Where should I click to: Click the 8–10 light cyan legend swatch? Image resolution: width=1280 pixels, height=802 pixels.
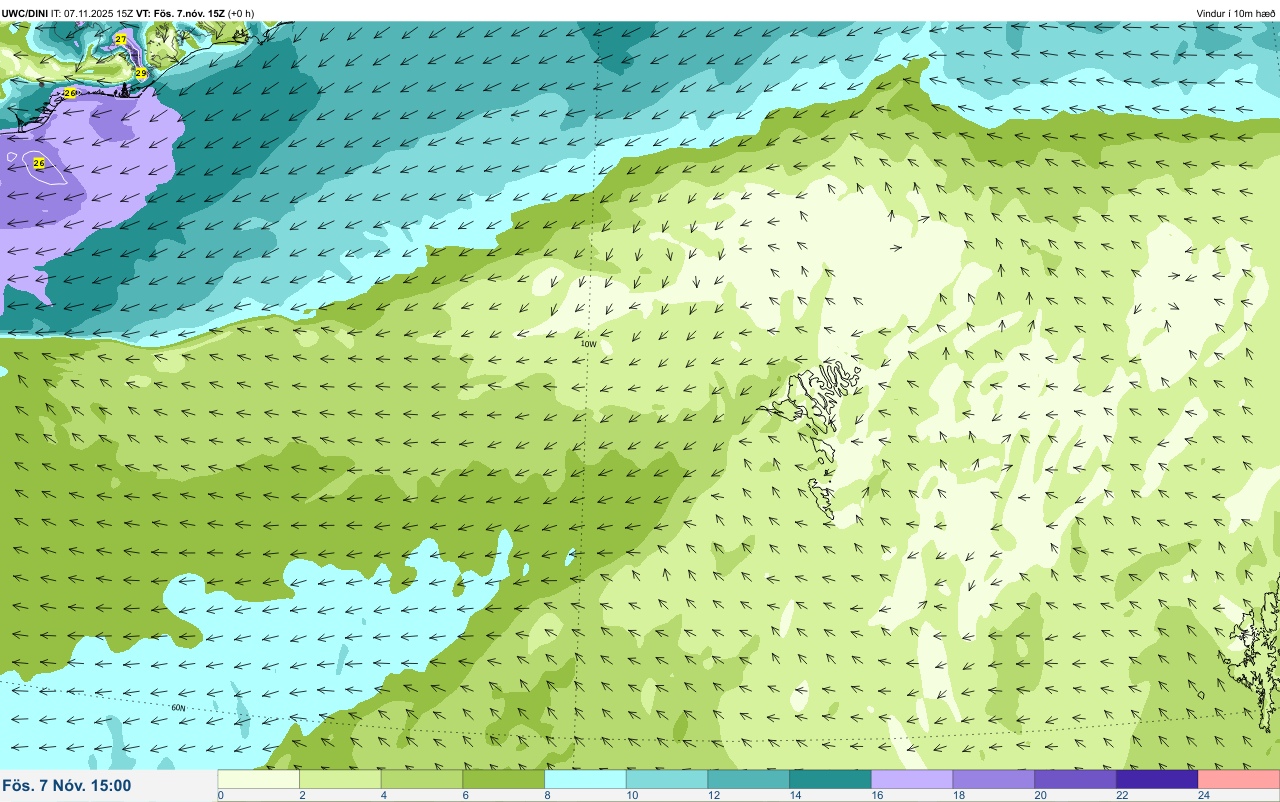click(585, 779)
